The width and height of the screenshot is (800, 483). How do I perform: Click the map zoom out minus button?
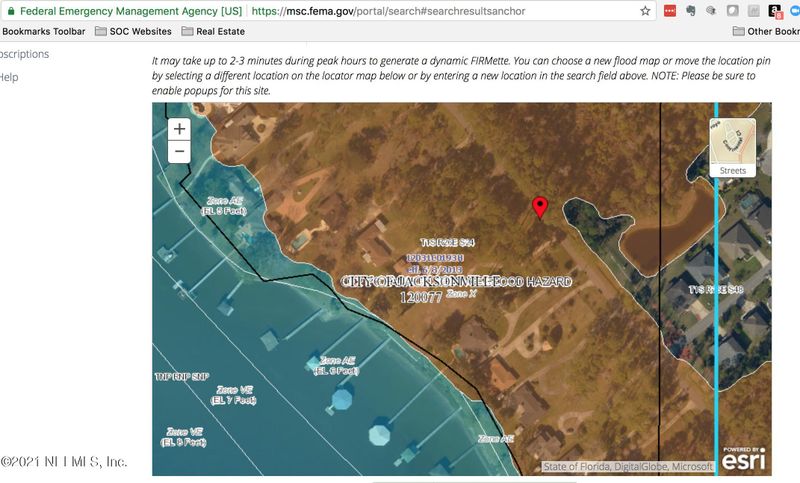pos(179,151)
